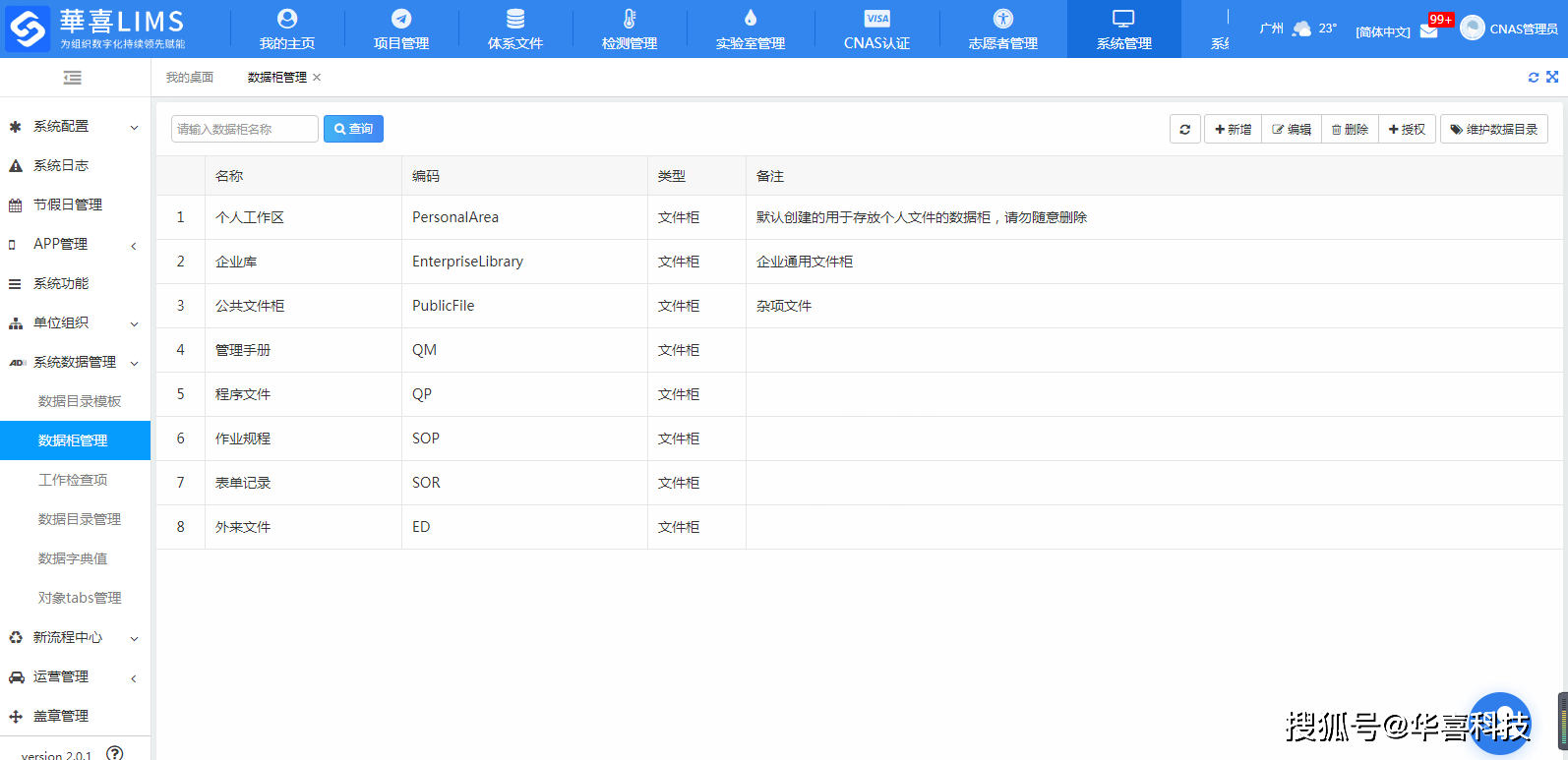Image resolution: width=1568 pixels, height=760 pixels.
Task: Select the 企业库 row name
Action: pos(236,262)
